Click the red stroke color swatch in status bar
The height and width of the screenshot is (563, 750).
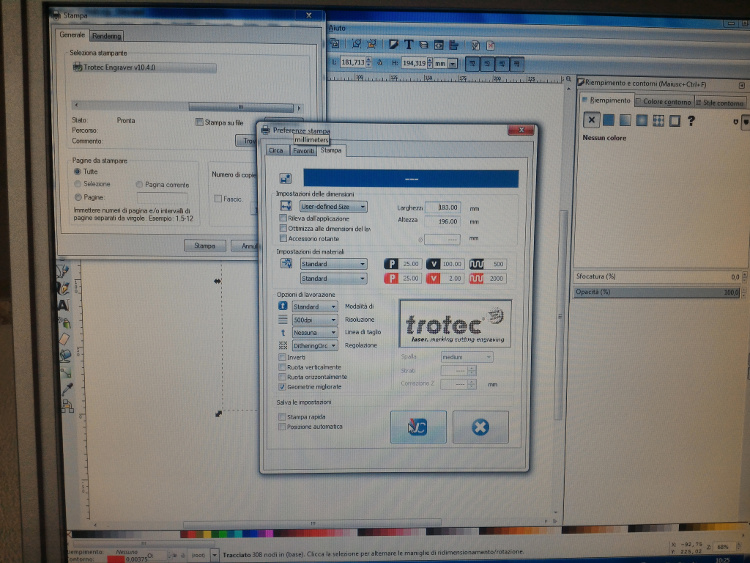(x=116, y=559)
